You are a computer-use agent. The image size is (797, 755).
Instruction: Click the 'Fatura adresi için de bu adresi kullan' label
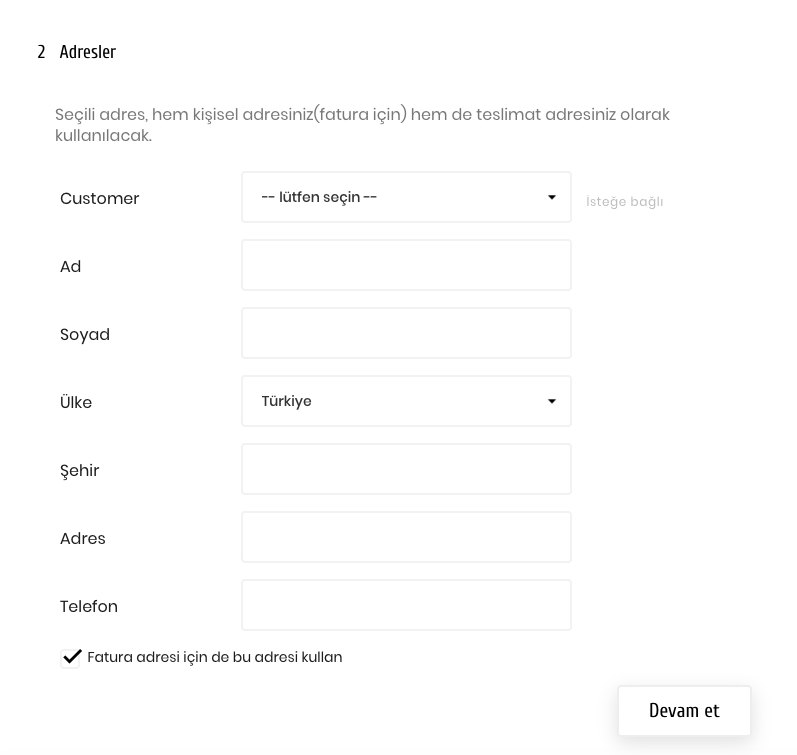point(214,657)
